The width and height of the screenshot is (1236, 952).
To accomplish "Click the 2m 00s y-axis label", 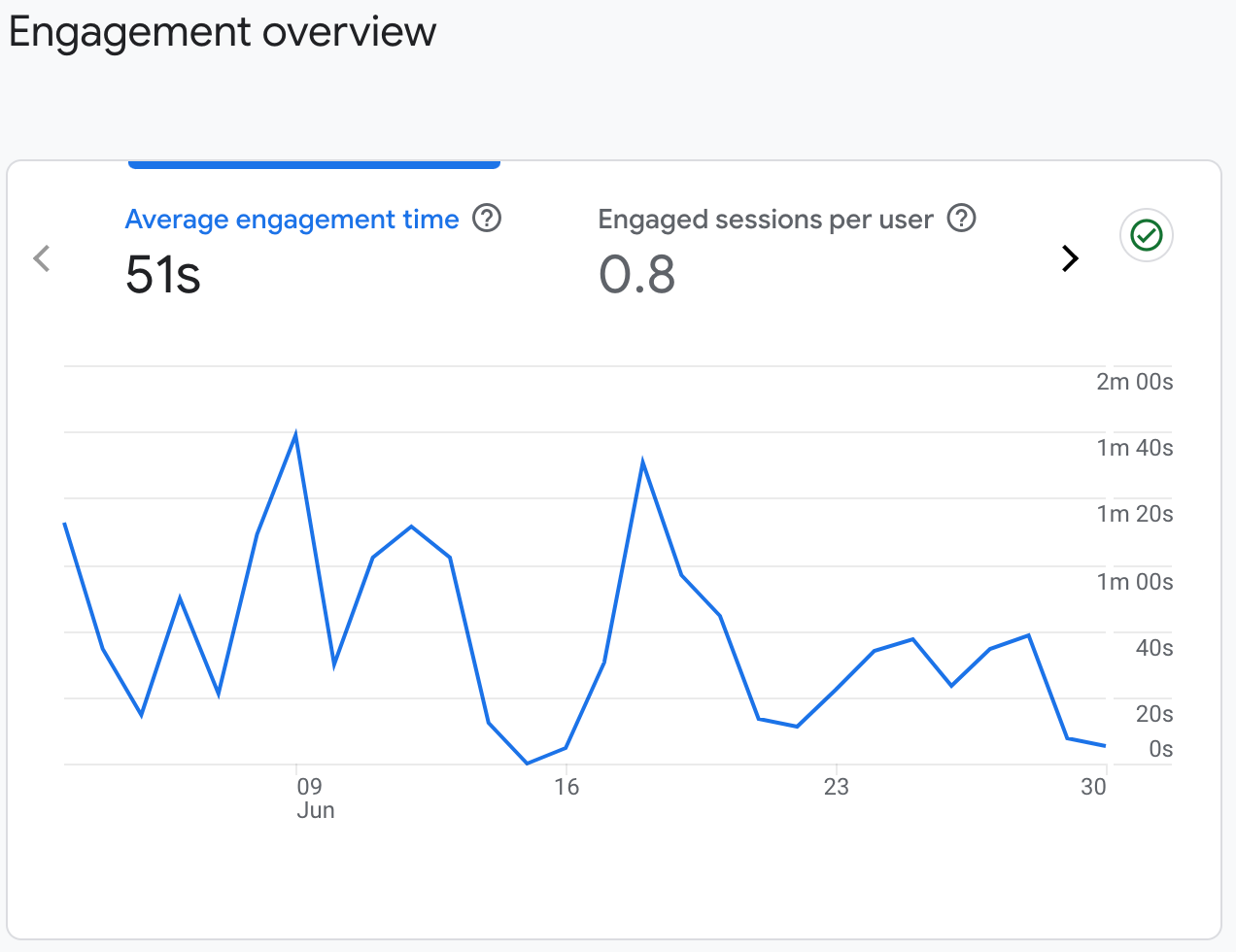I will click(1134, 382).
